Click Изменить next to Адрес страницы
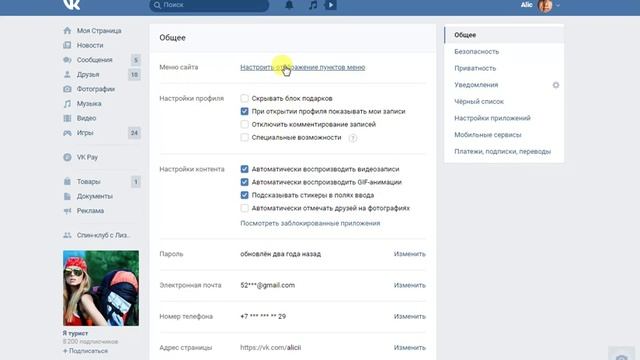Screen dimensions: 640x360 409,348
